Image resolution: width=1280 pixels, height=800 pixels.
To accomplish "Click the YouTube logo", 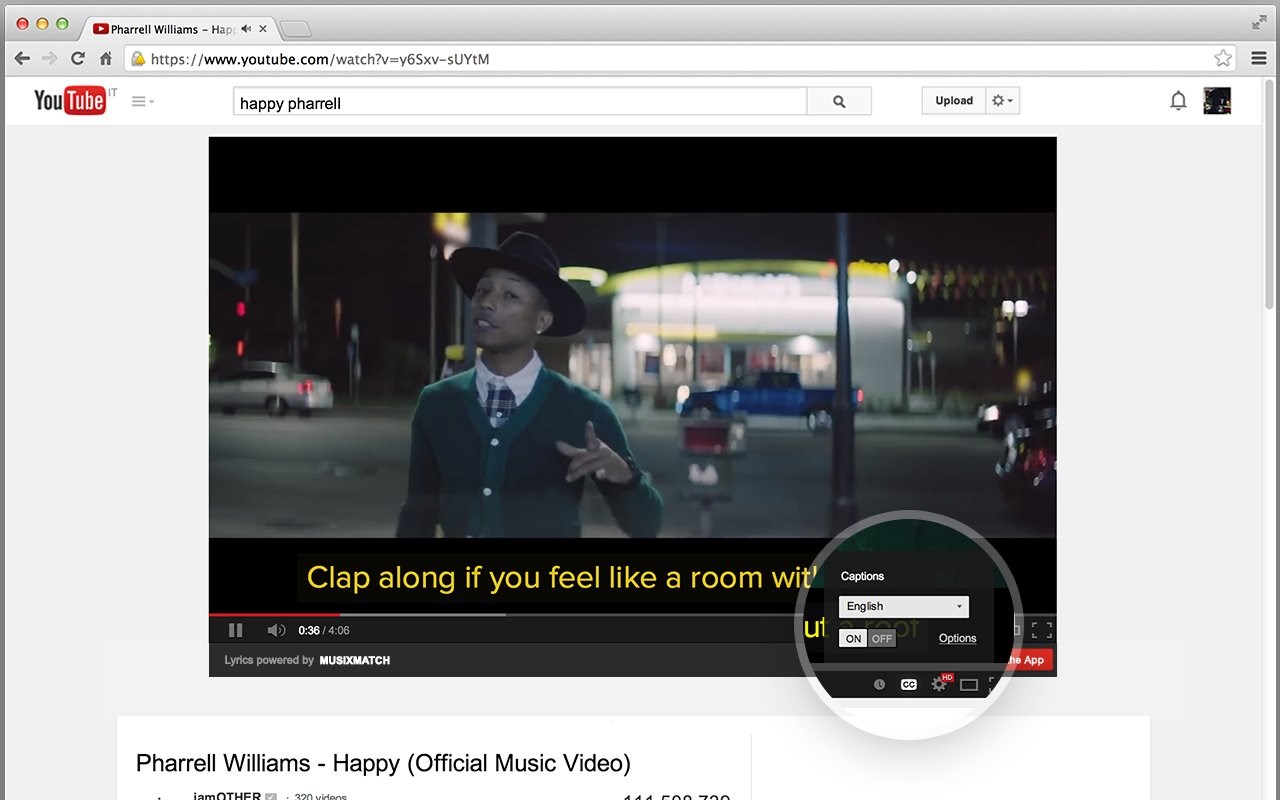I will point(70,100).
